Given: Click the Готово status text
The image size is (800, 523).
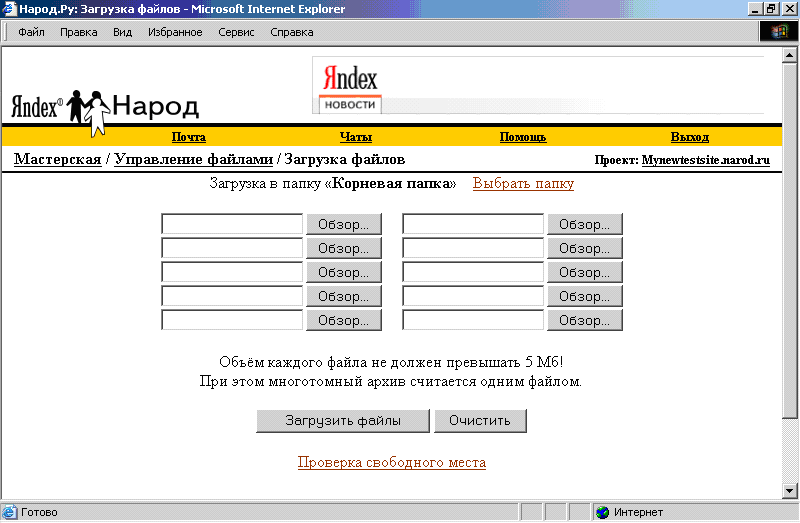Looking at the screenshot, I should (39, 512).
